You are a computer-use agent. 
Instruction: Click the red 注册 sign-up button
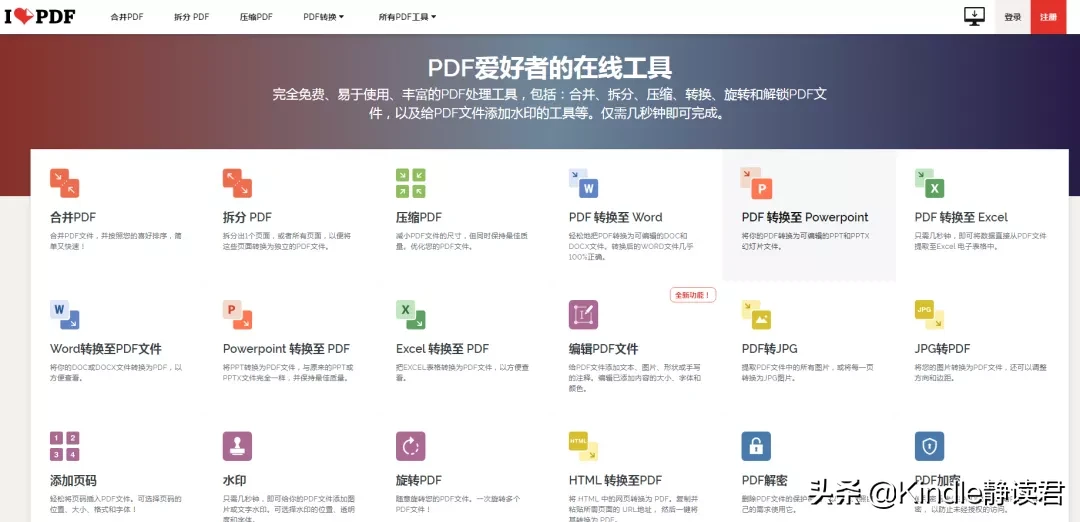1048,17
